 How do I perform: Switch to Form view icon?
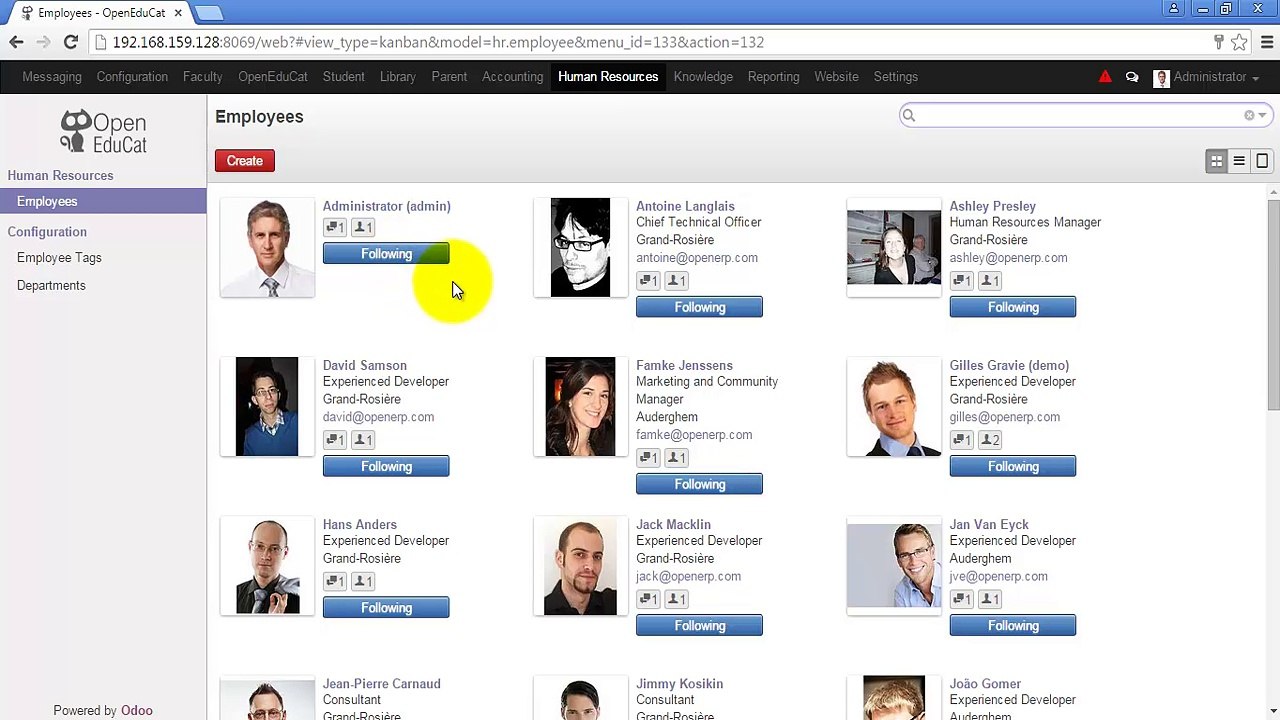(1262, 161)
